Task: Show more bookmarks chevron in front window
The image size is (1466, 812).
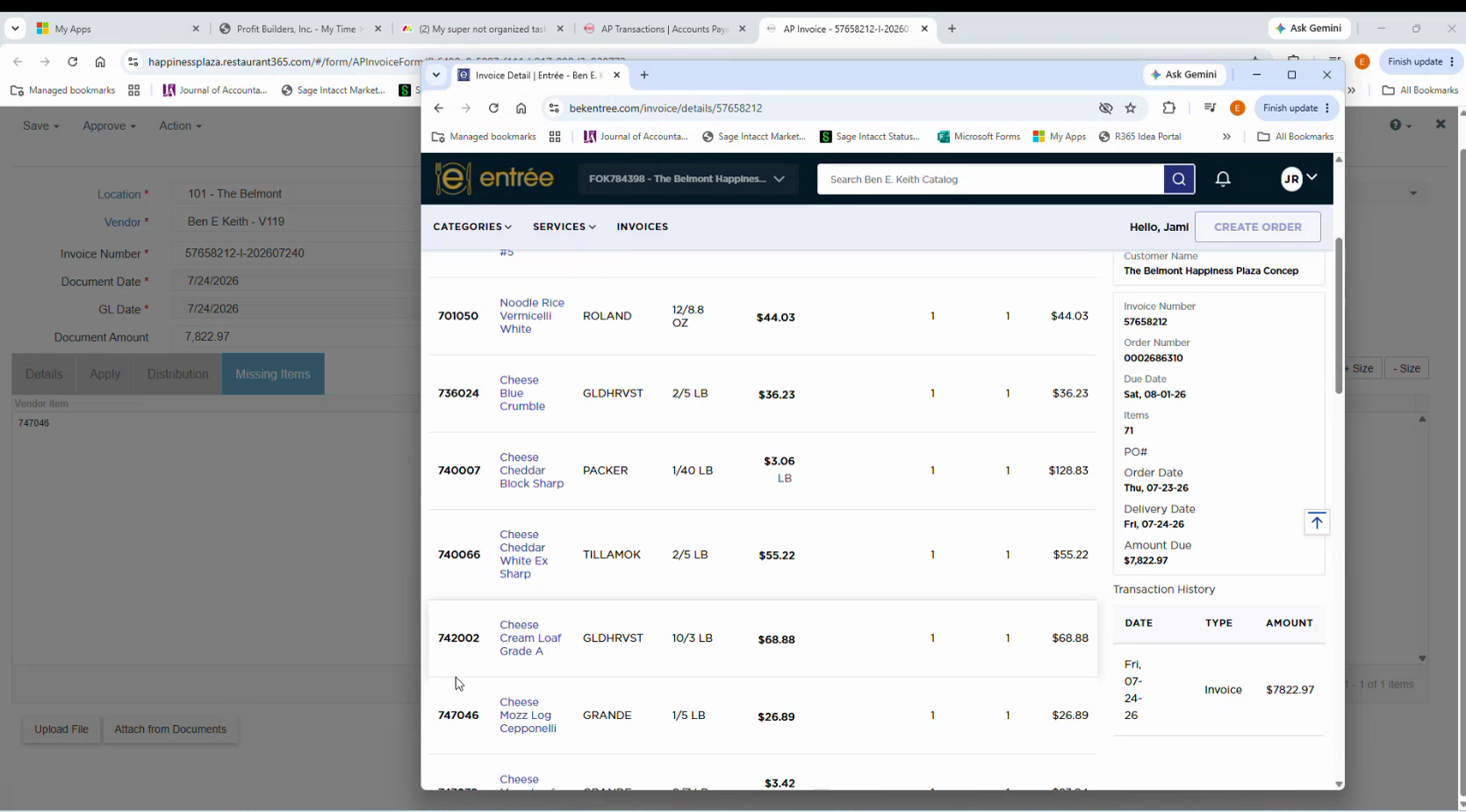Action: [1226, 137]
